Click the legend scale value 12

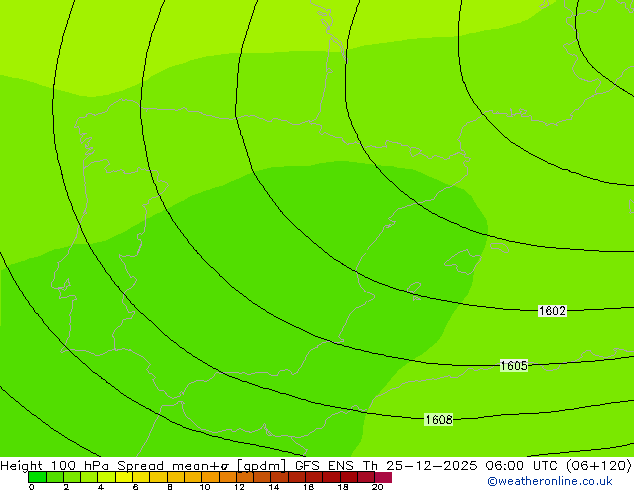tap(239, 486)
